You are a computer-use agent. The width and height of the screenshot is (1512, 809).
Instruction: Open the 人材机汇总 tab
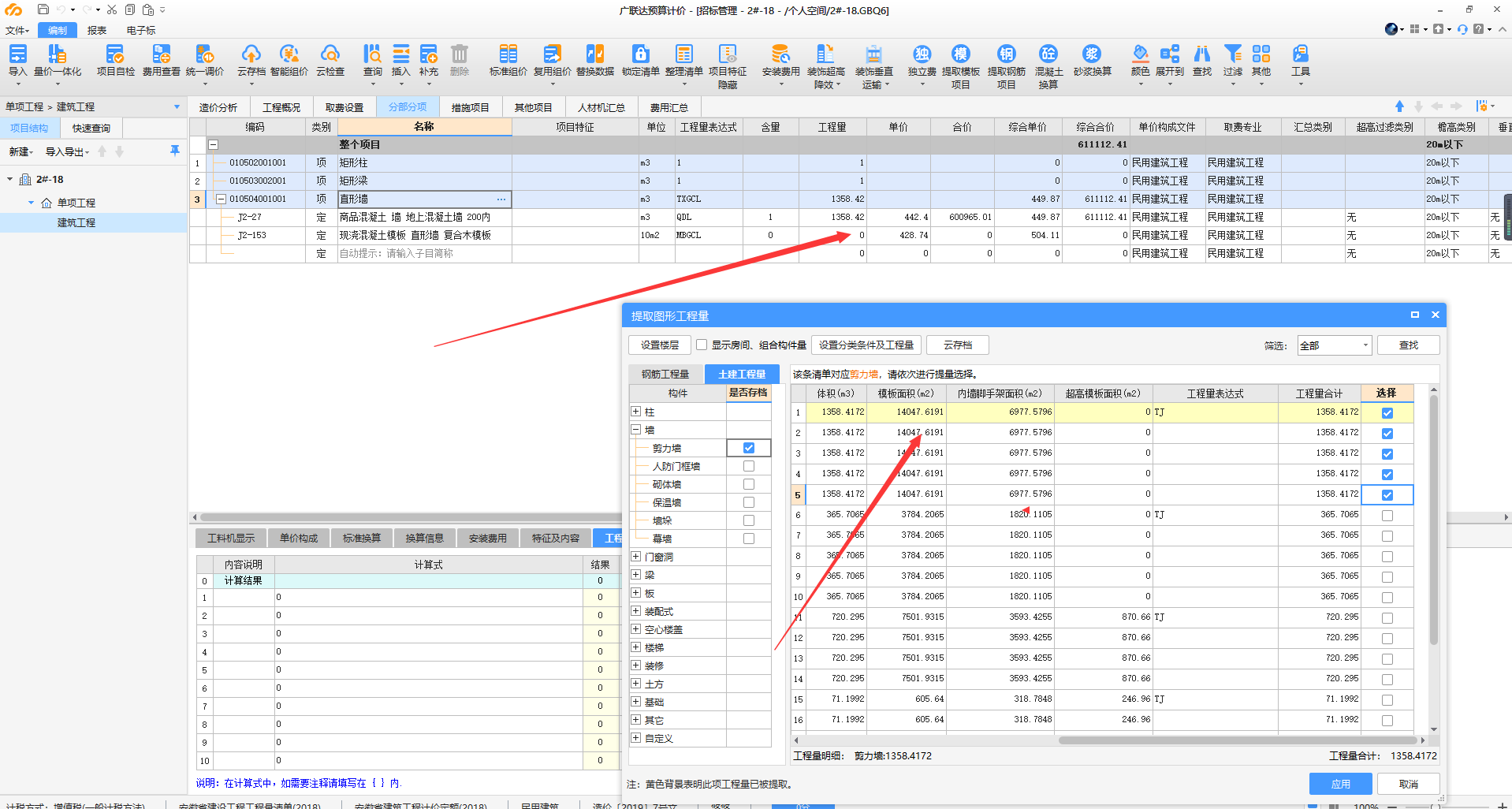[601, 107]
